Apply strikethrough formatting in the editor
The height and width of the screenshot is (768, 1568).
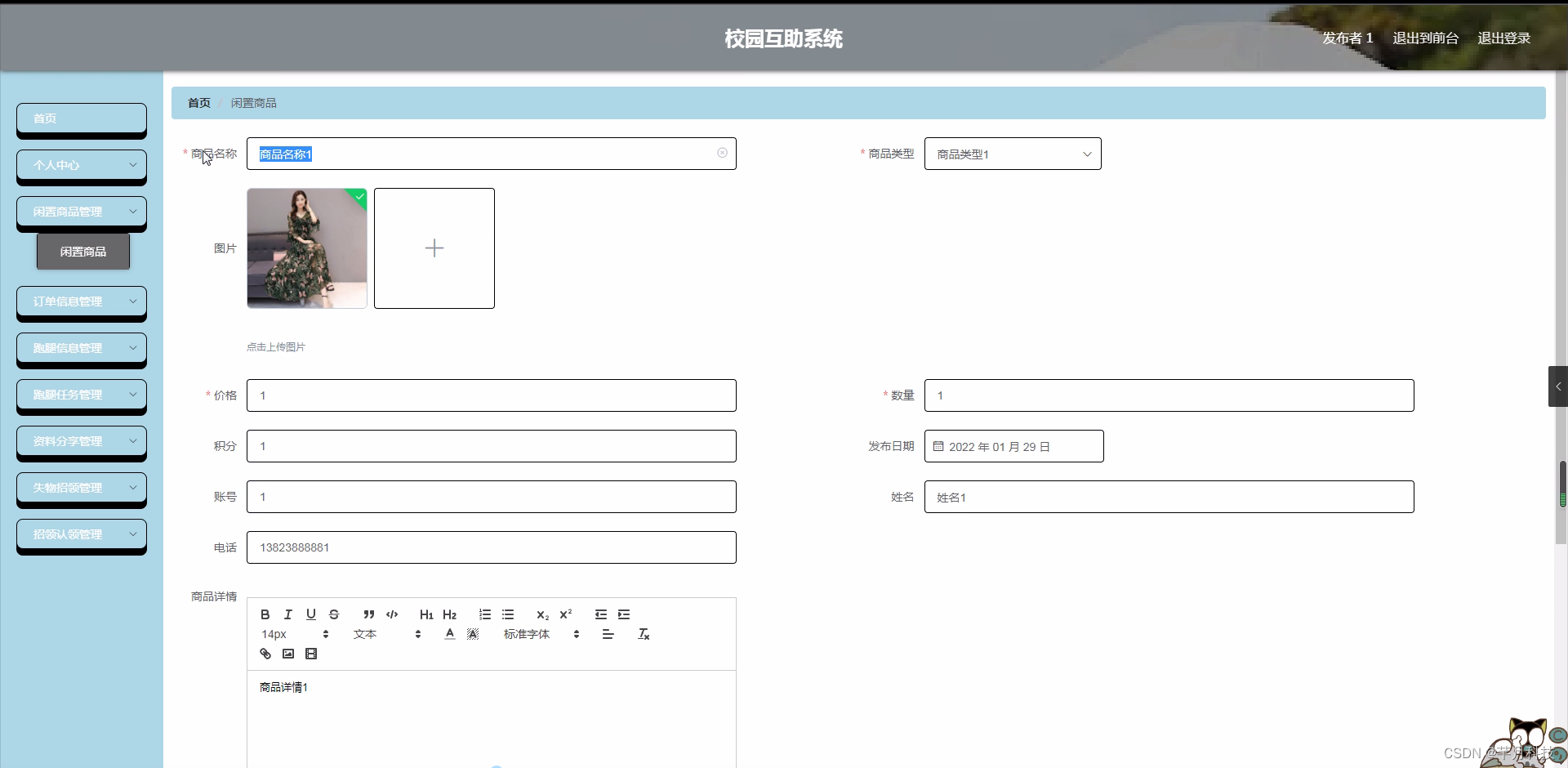334,614
